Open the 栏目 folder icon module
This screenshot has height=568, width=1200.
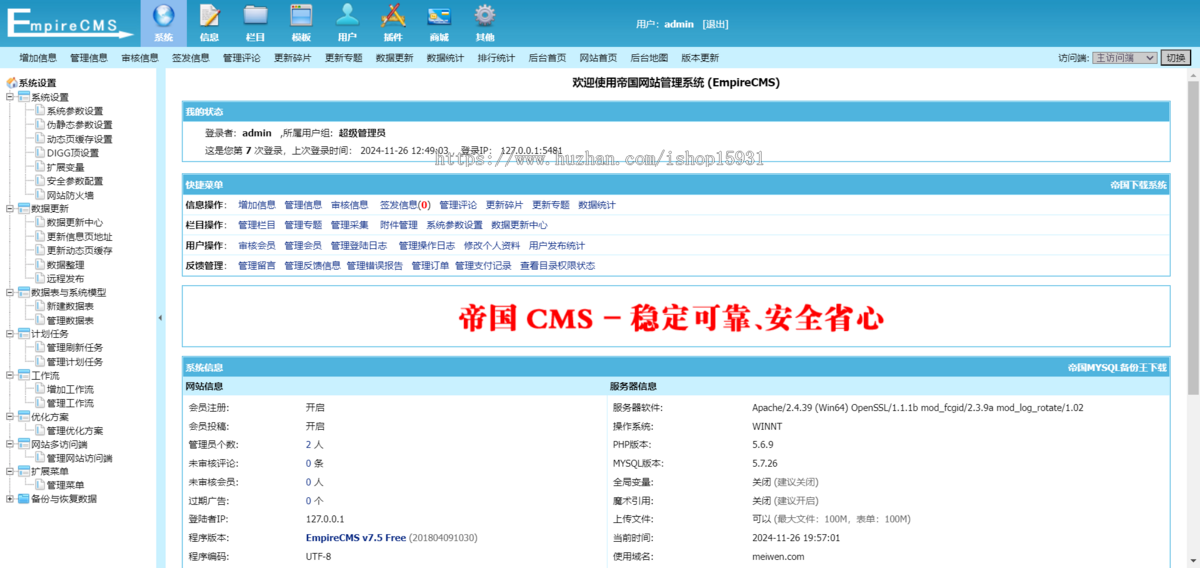(x=255, y=22)
